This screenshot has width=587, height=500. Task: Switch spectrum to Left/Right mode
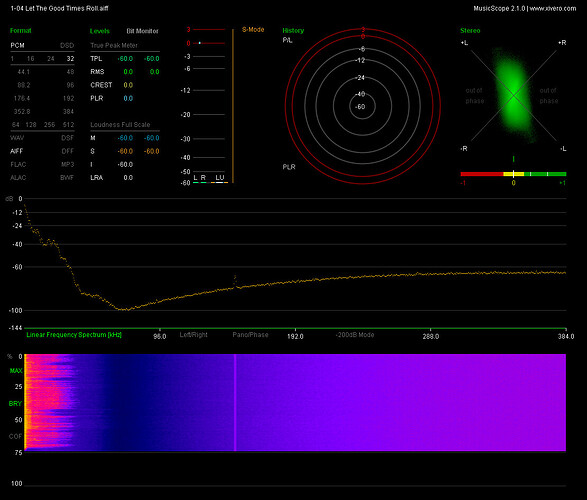194,335
